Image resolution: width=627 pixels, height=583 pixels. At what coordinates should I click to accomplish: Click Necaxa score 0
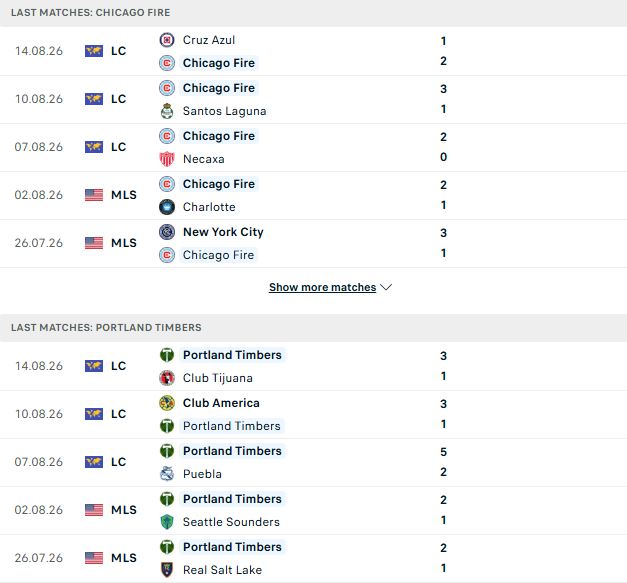click(x=443, y=157)
